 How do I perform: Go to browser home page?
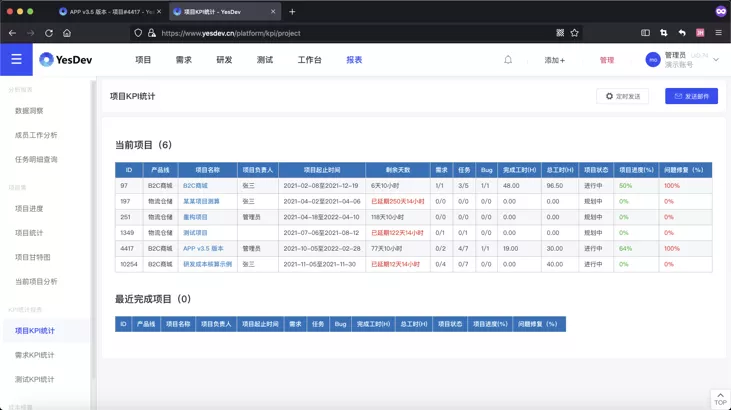[x=67, y=33]
